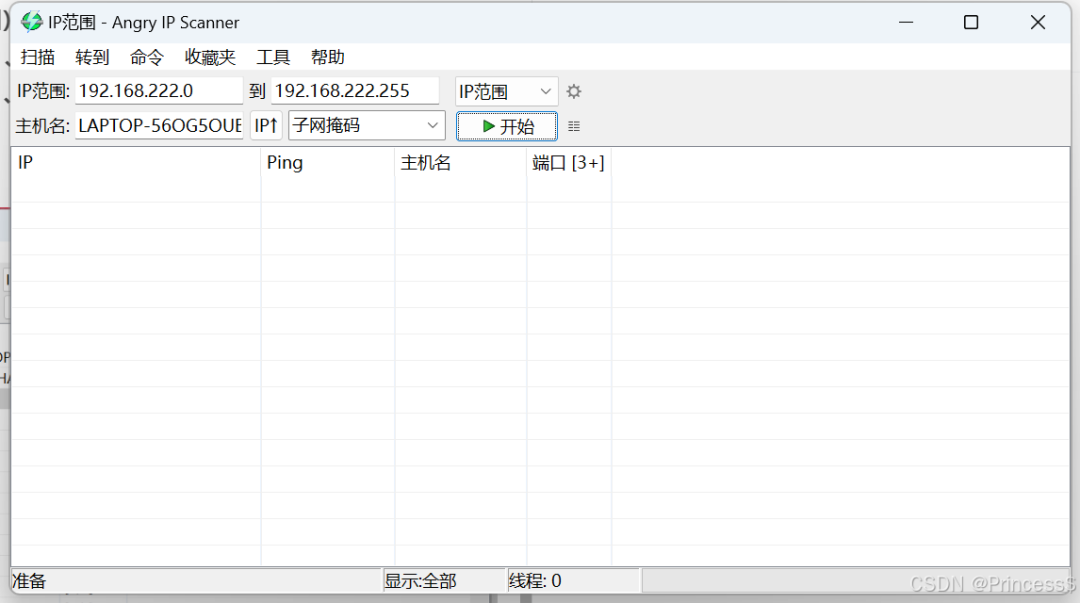Click the 端口 [3+] column header
Viewport: 1080px width, 603px height.
569,163
